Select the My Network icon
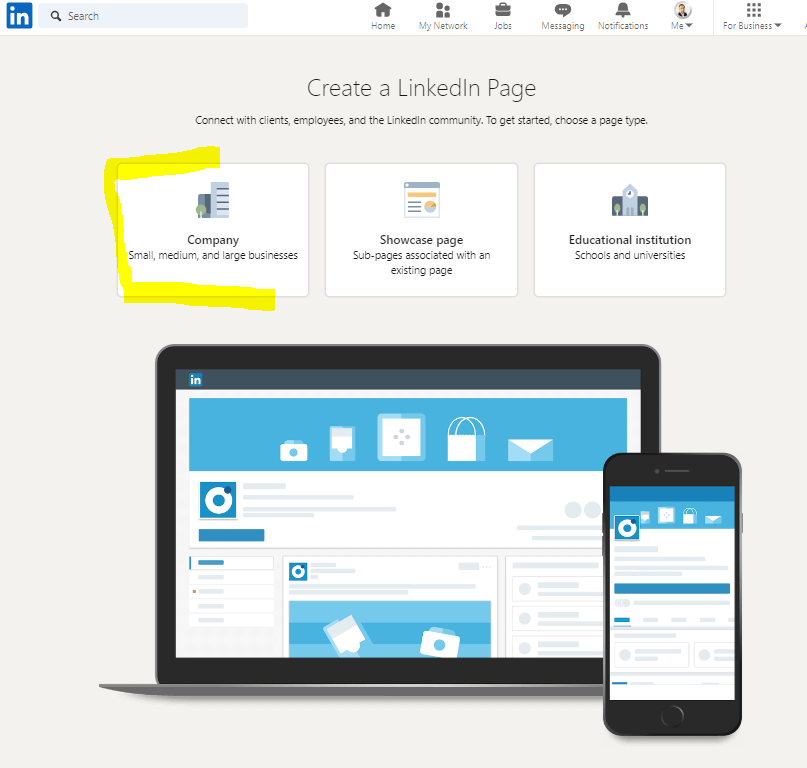 click(x=442, y=10)
